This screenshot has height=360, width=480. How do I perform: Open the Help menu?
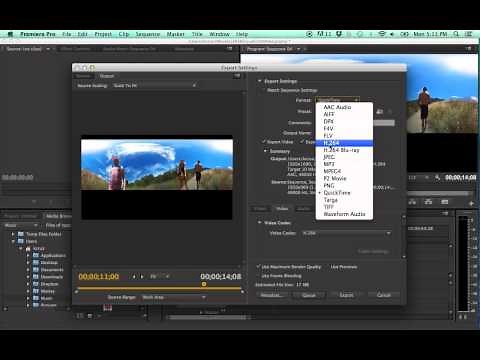point(242,34)
